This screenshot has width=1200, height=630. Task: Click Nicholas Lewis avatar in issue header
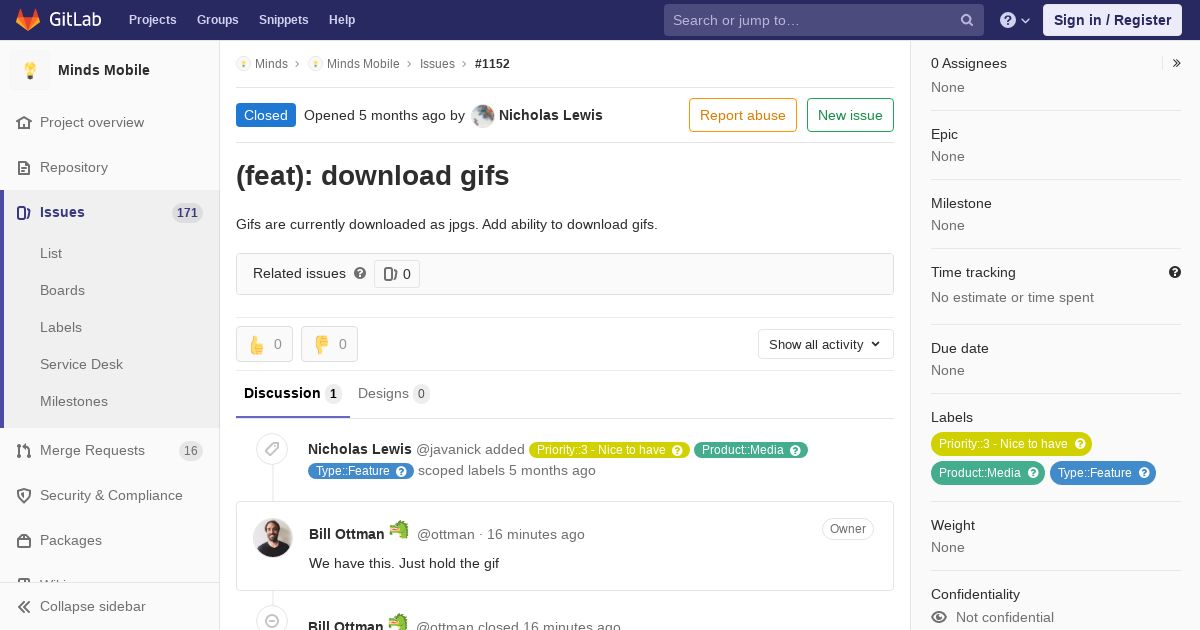coord(483,115)
